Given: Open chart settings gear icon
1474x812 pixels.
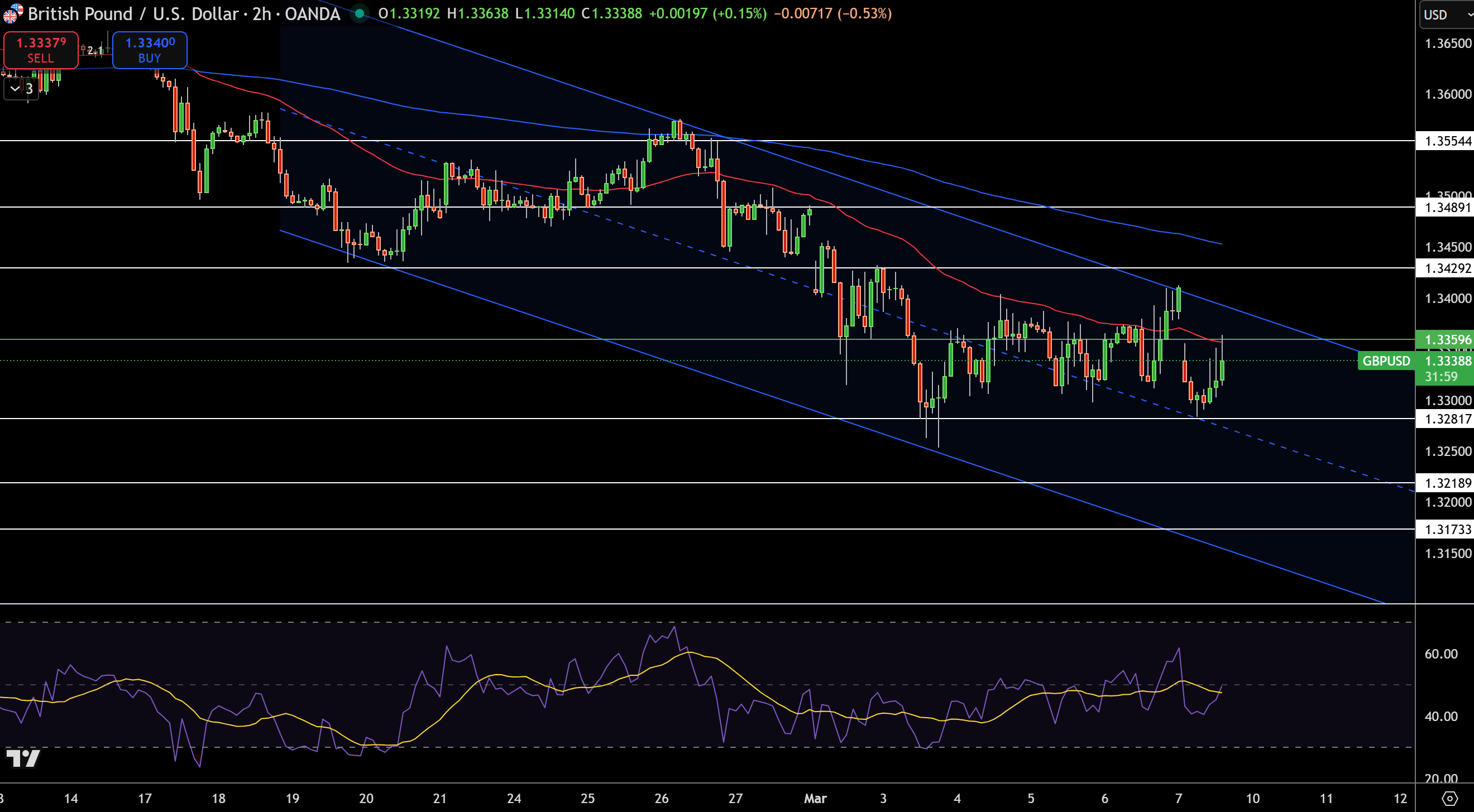Looking at the screenshot, I should (1450, 798).
